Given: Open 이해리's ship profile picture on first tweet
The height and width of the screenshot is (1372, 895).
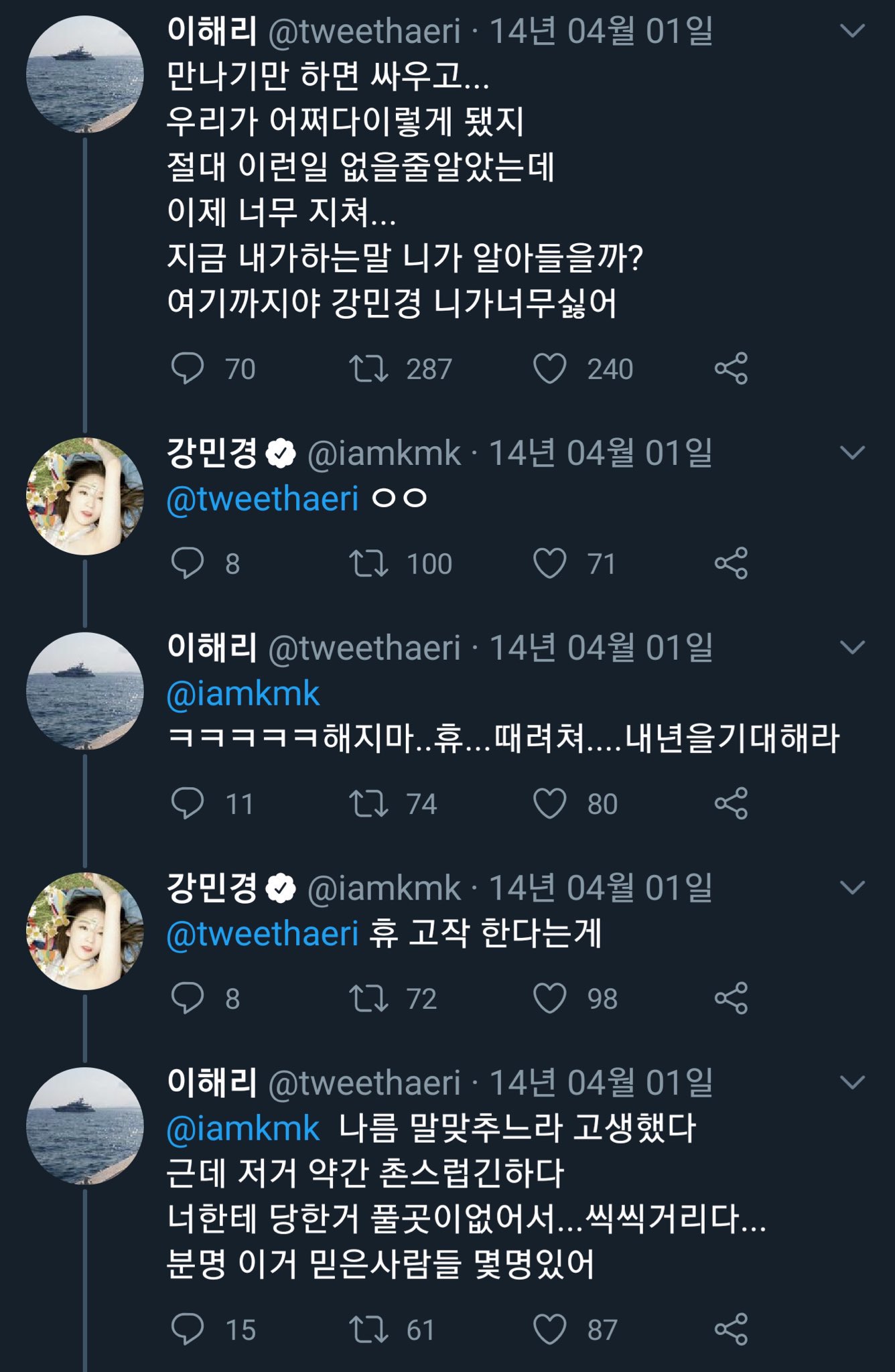Looking at the screenshot, I should (85, 74).
